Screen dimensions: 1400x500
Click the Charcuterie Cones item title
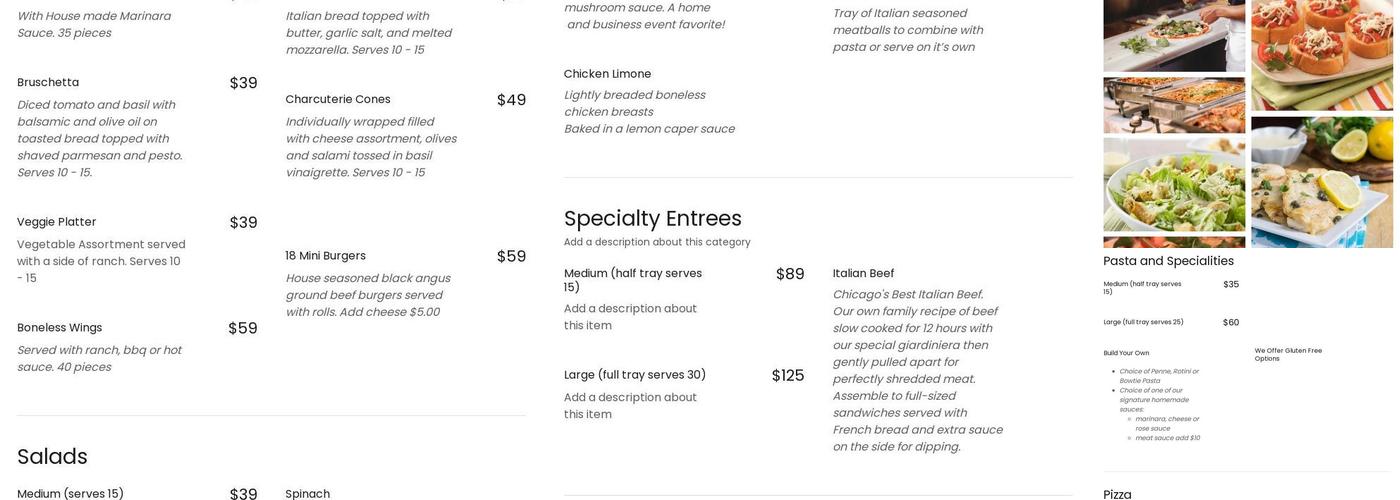point(338,99)
